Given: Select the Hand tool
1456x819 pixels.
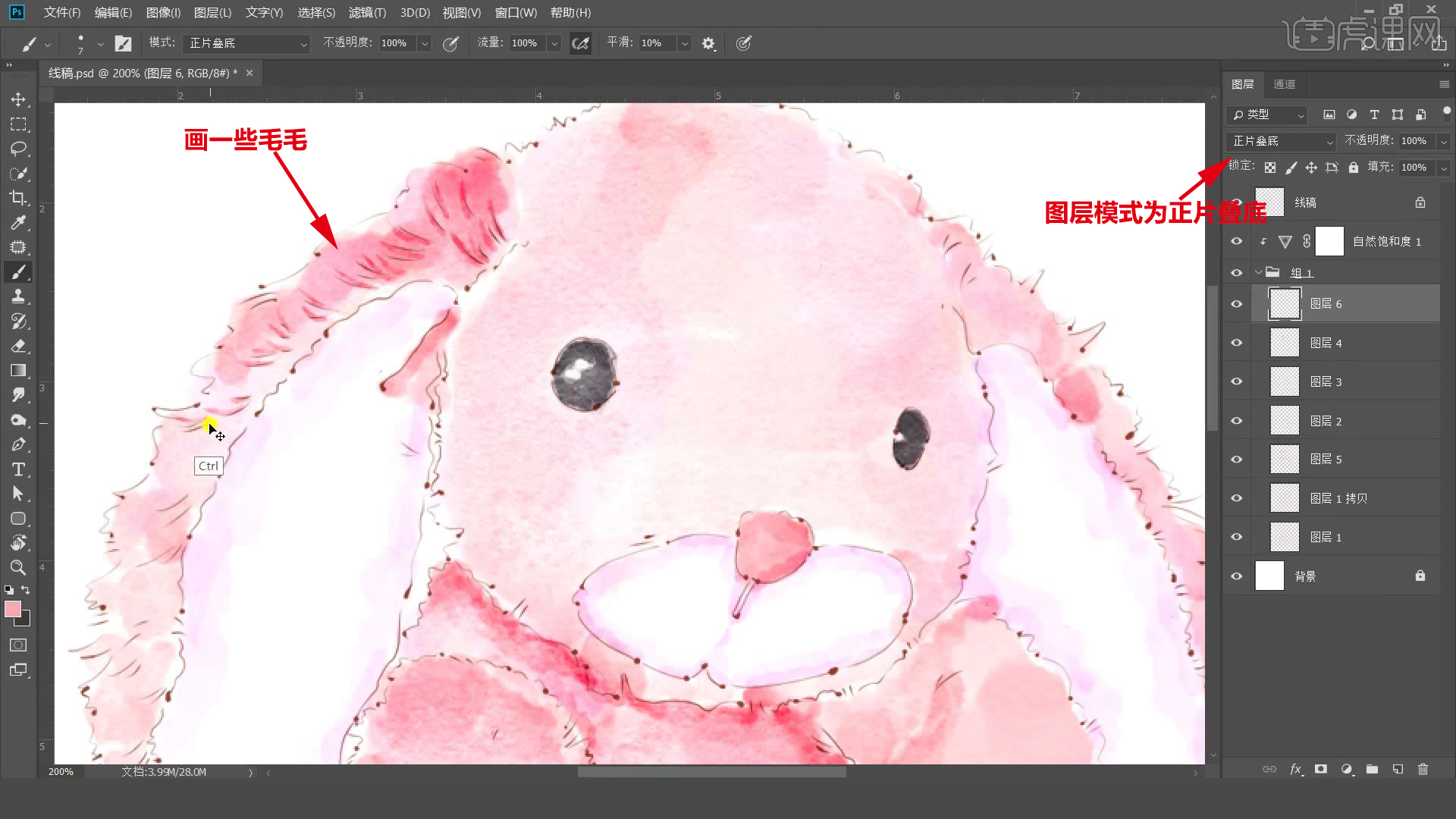Looking at the screenshot, I should point(18,543).
